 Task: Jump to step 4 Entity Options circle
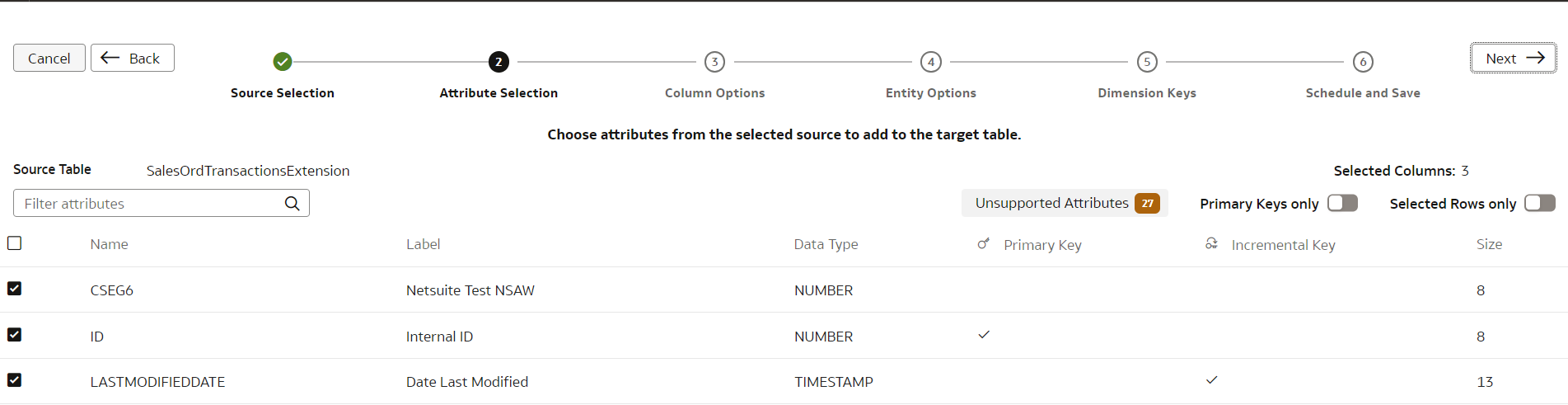(931, 62)
